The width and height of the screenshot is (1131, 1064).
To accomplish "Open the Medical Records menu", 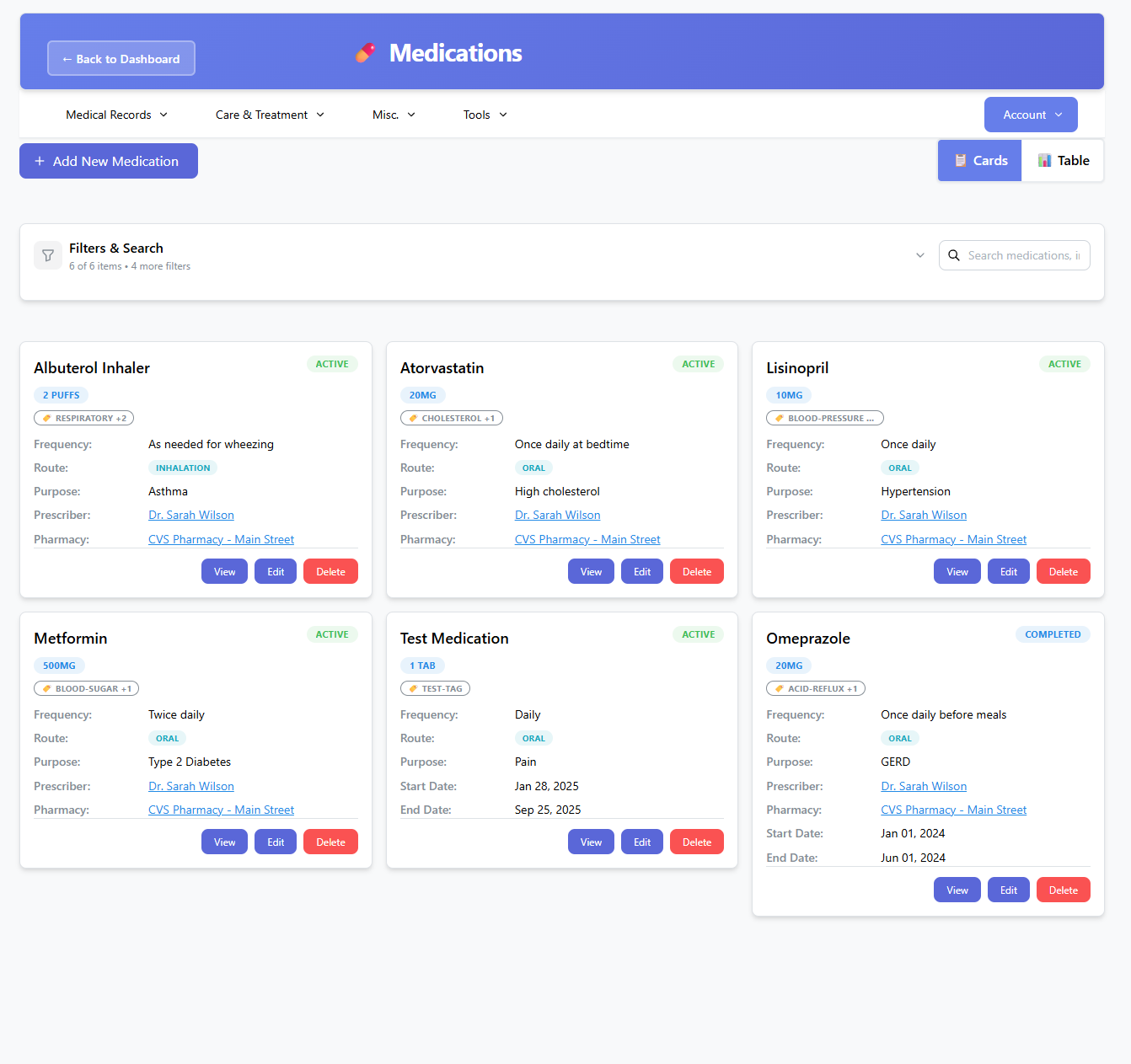I will tap(116, 115).
